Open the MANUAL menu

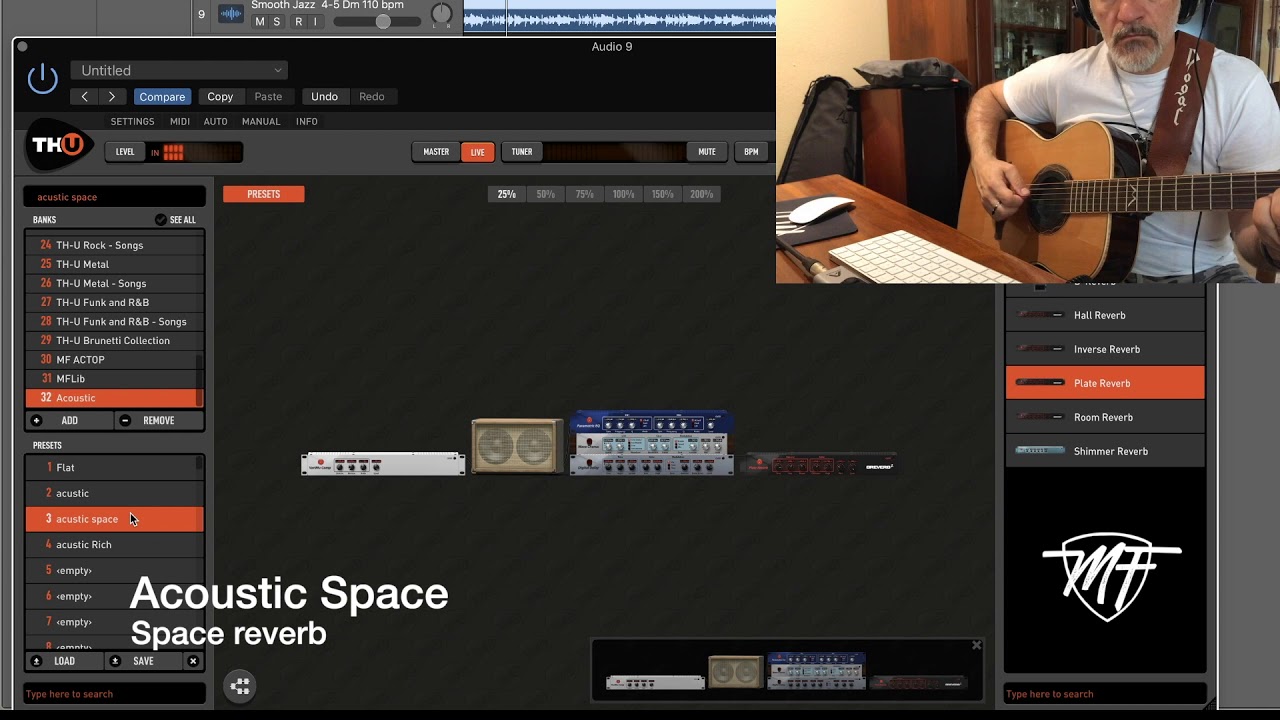coord(261,122)
